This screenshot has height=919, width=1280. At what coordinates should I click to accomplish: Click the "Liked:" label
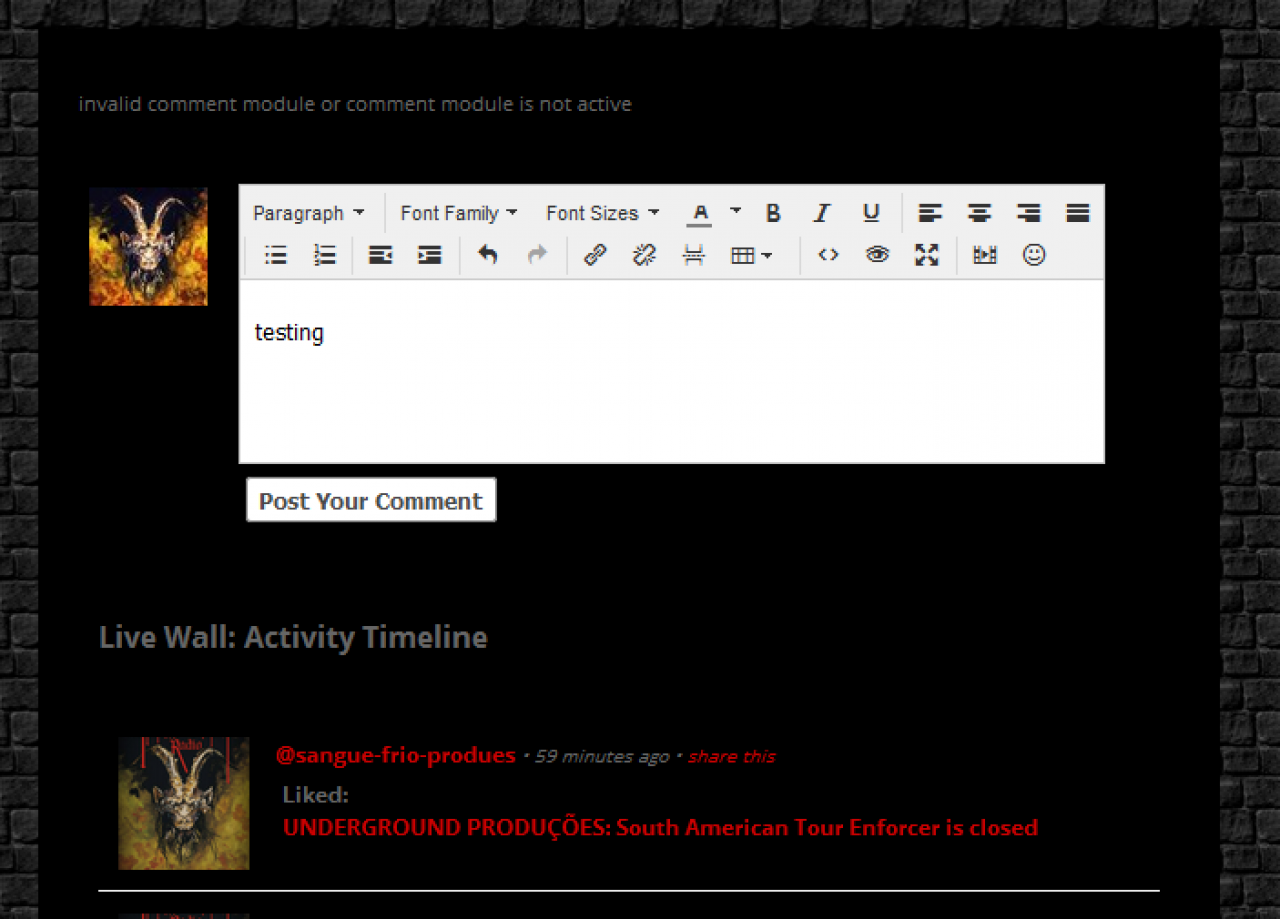315,795
